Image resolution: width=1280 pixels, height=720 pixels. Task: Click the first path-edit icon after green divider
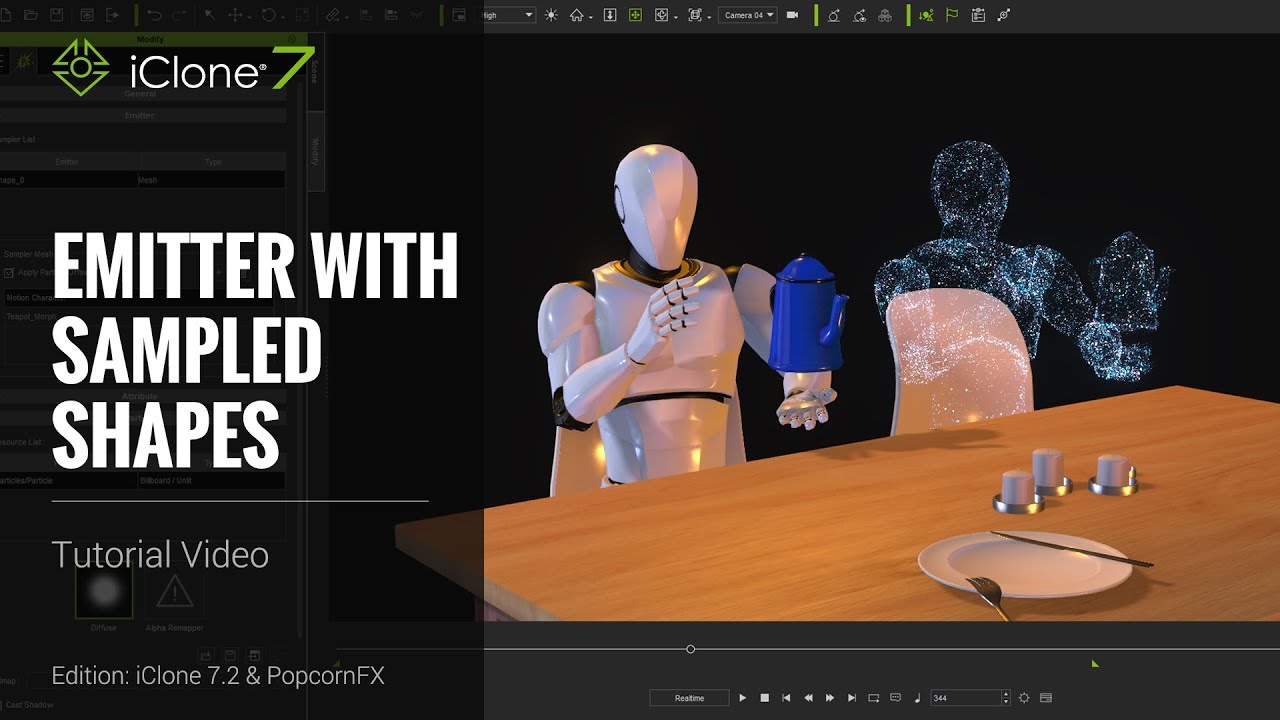click(x=833, y=15)
